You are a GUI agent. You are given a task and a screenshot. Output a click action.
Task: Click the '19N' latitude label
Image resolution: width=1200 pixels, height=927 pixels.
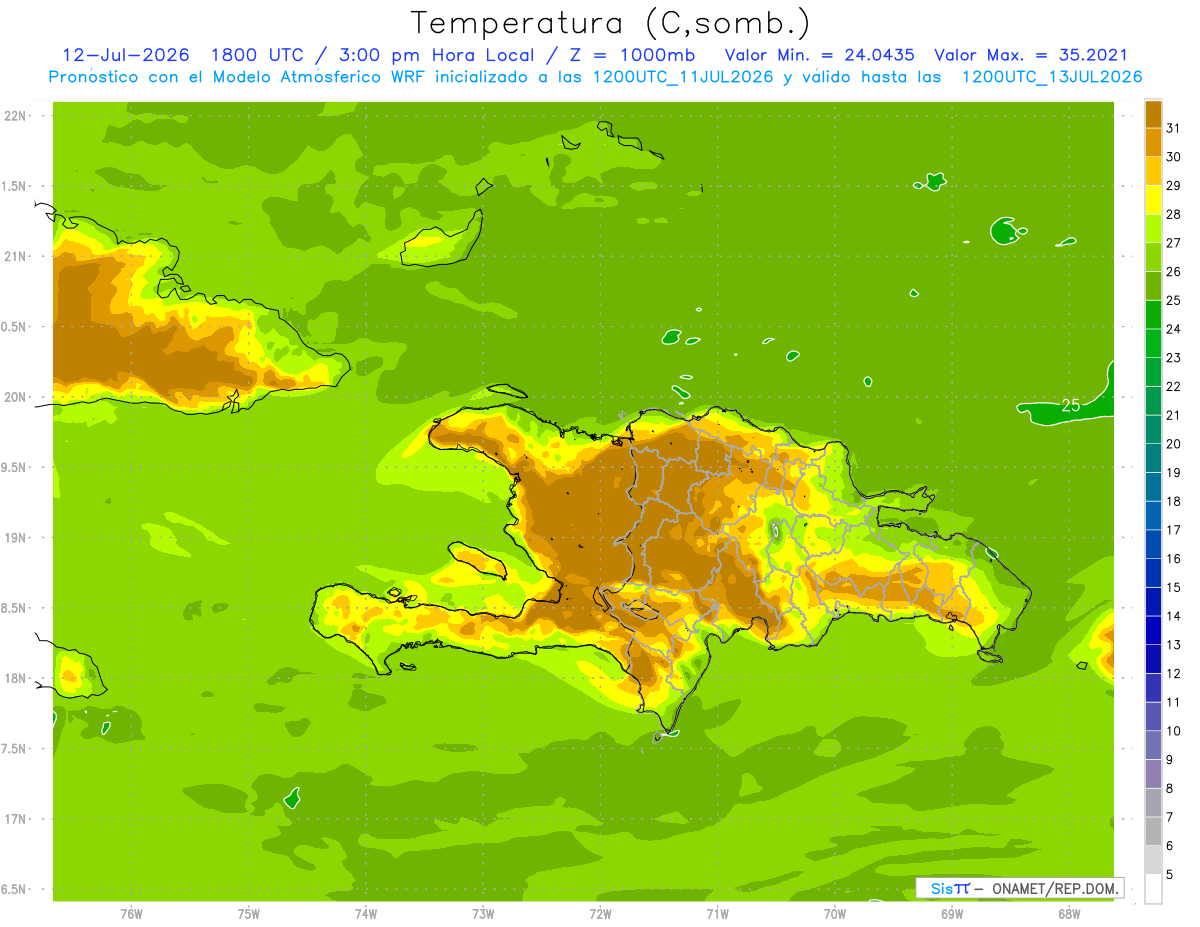(x=15, y=538)
